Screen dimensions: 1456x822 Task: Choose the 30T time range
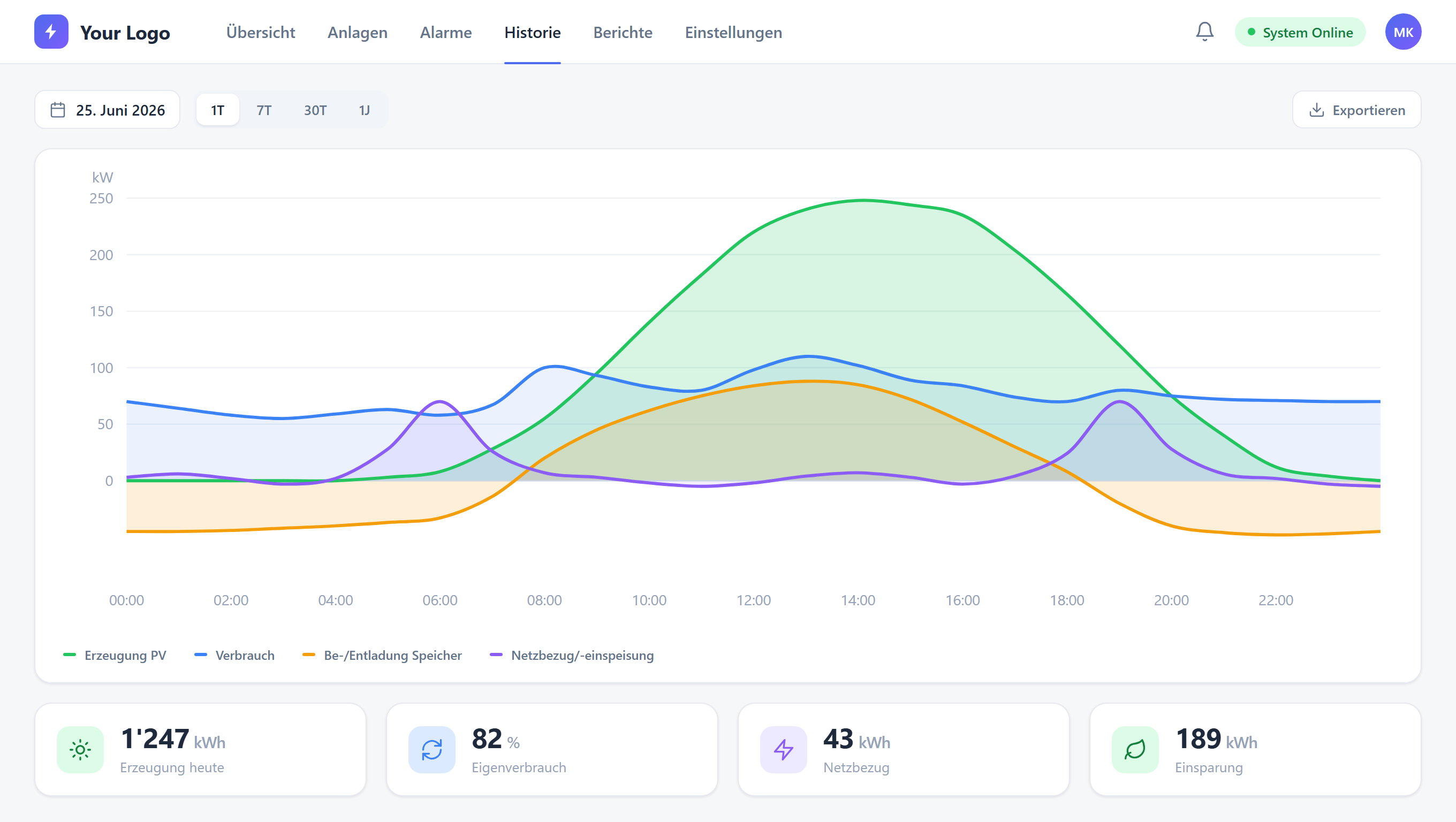coord(315,110)
